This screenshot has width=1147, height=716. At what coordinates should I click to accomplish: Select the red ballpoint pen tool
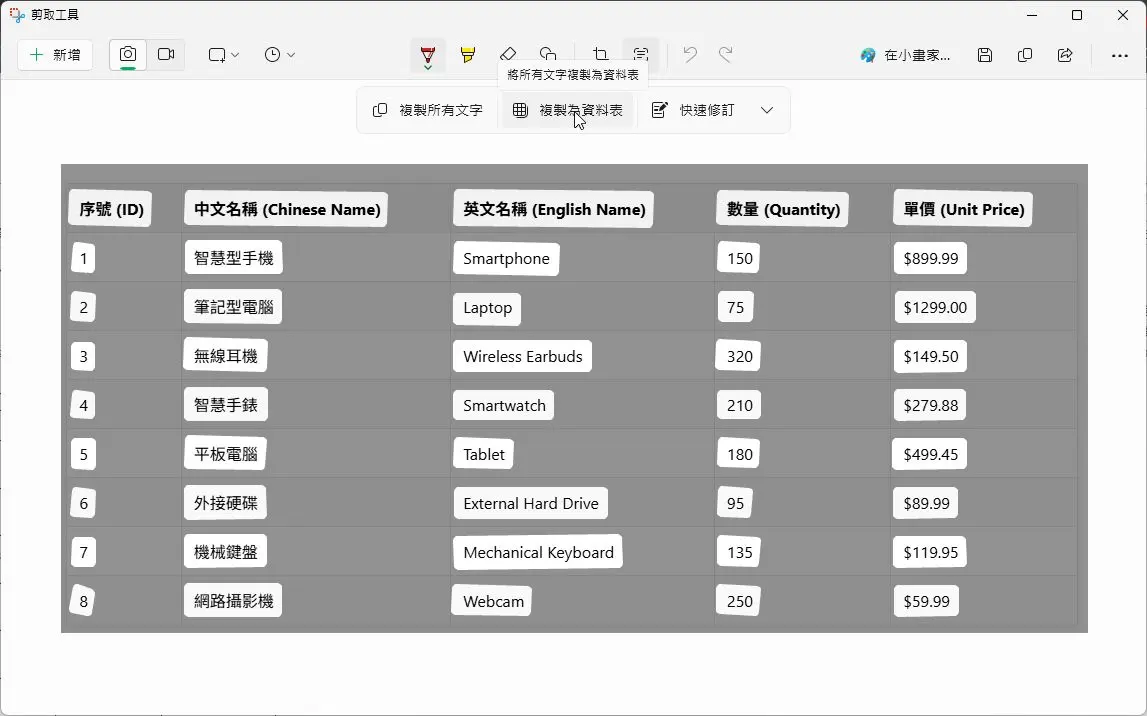pyautogui.click(x=428, y=55)
